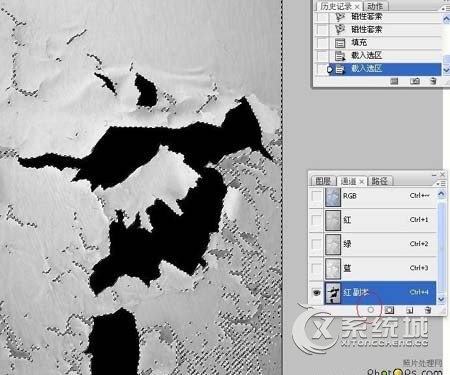450x375 pixels.
Task: Collapse the Channels panel with minimize dash
Action: pos(434,175)
